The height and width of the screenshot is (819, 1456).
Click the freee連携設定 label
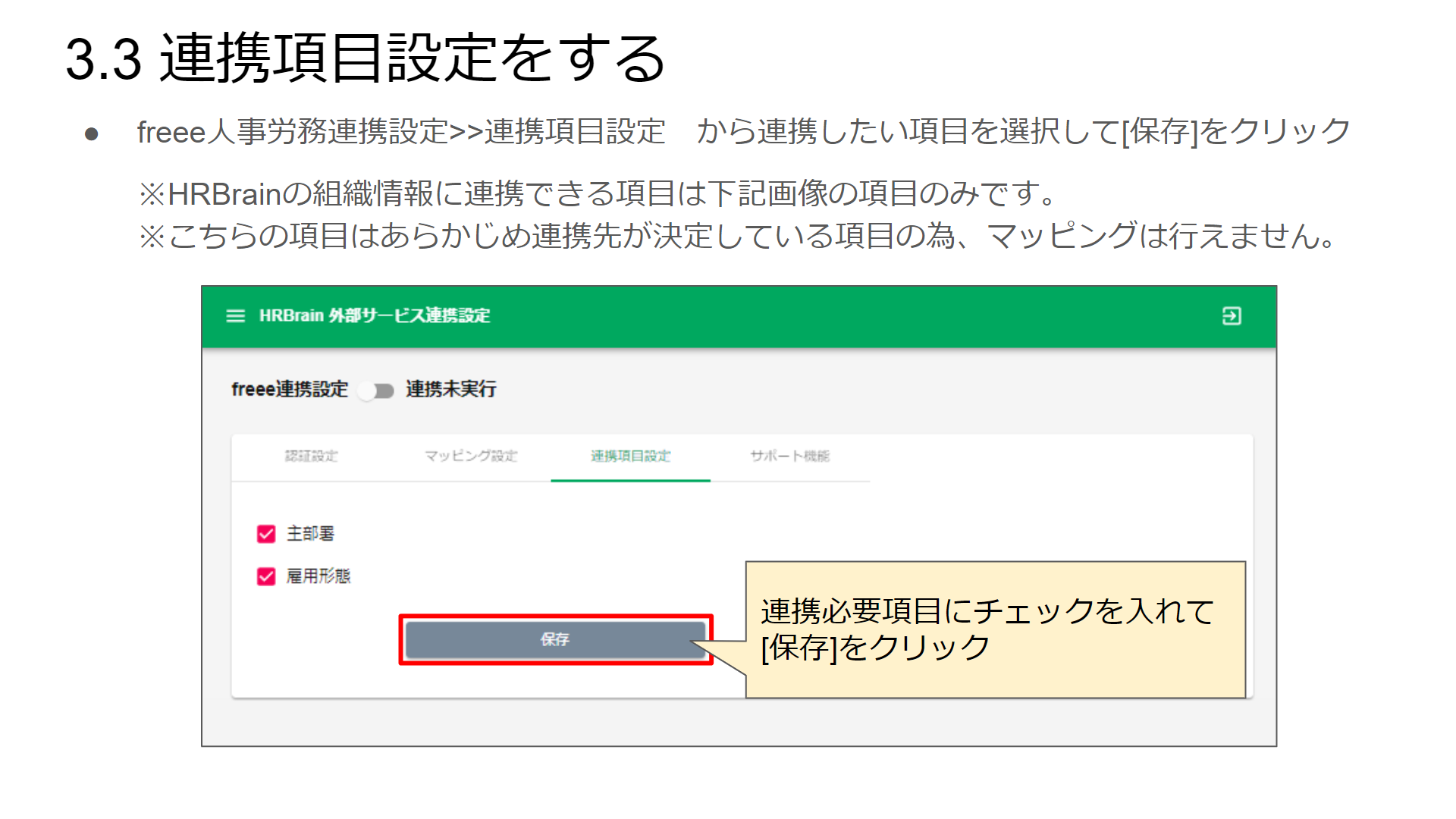pyautogui.click(x=290, y=389)
